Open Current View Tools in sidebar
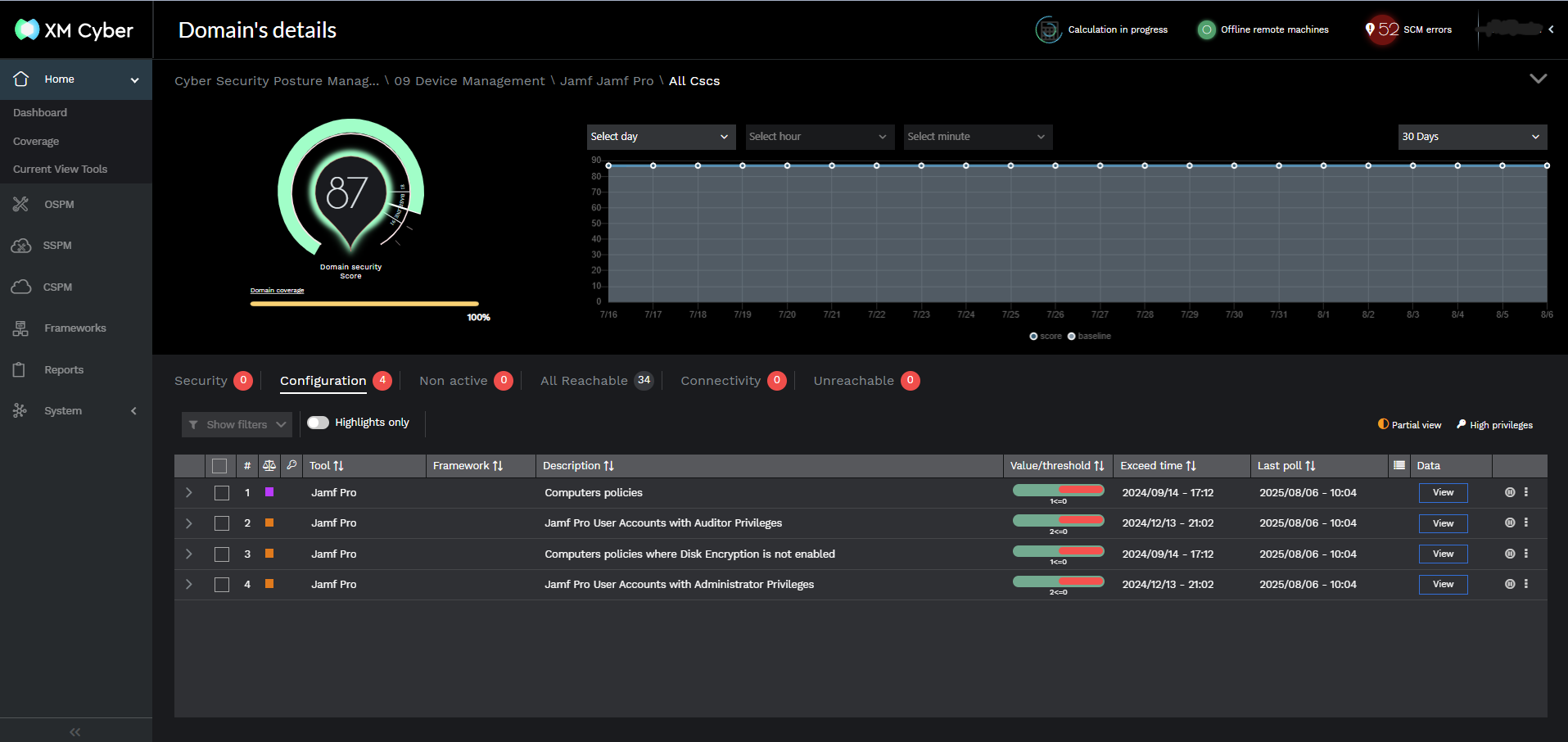The width and height of the screenshot is (1568, 742). [60, 169]
